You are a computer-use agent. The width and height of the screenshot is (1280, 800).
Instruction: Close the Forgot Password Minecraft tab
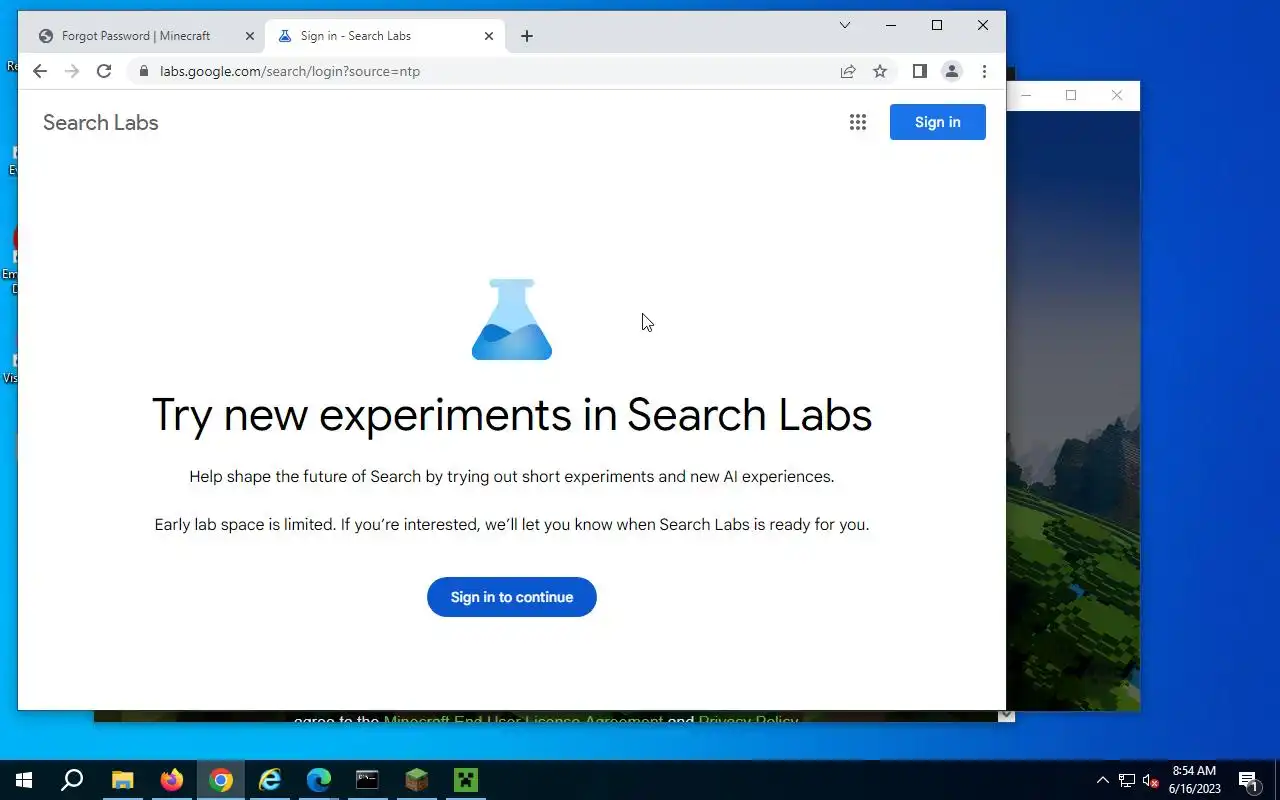[x=250, y=36]
